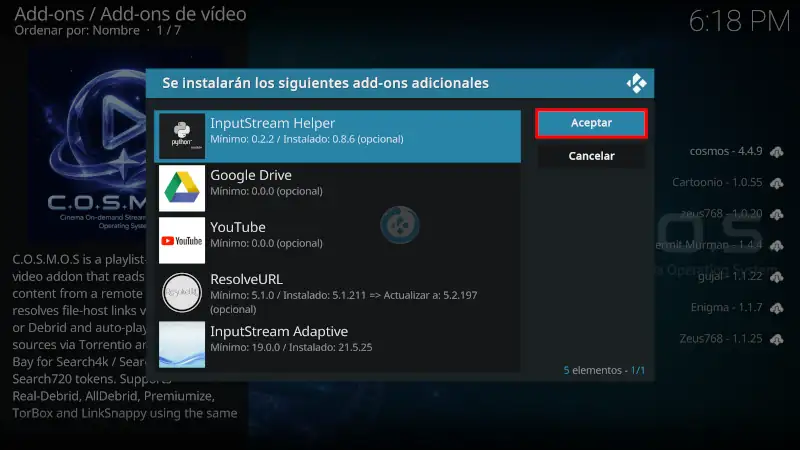Select the InputStream Adaptive row

tap(337, 345)
